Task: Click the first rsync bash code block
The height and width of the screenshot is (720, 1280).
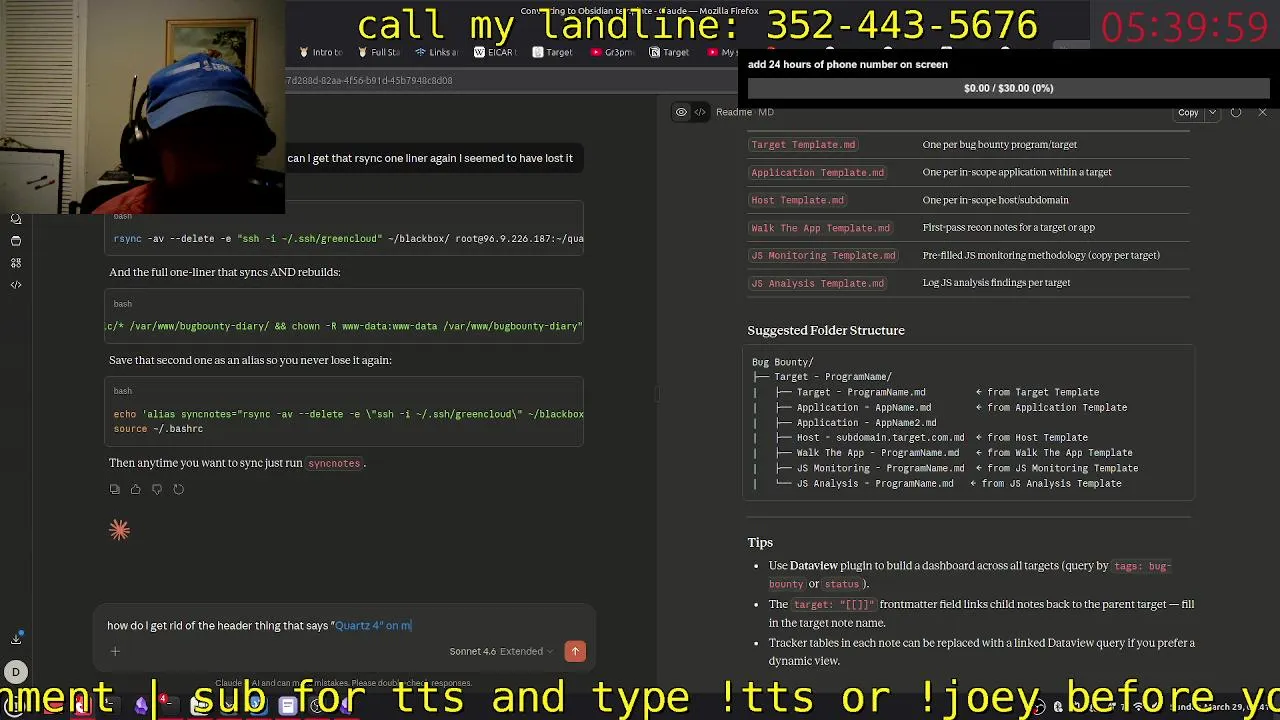Action: click(x=344, y=230)
